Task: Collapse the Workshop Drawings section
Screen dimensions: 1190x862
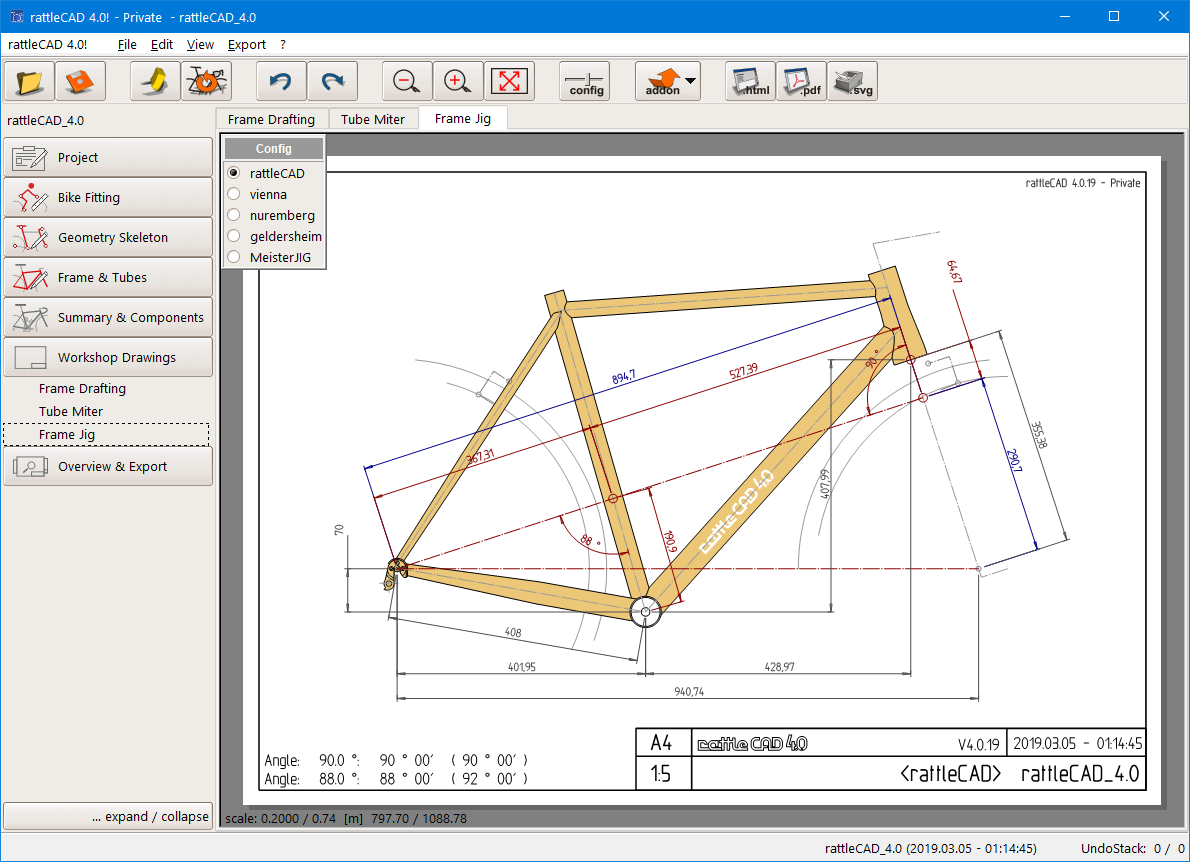Action: click(108, 357)
